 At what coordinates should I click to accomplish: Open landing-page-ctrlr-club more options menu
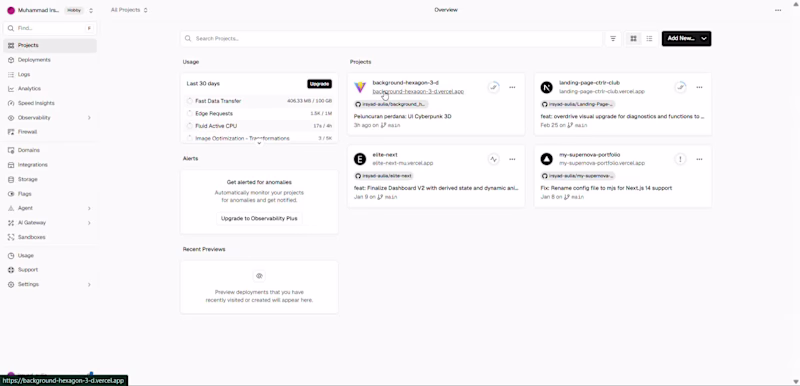pyautogui.click(x=699, y=87)
